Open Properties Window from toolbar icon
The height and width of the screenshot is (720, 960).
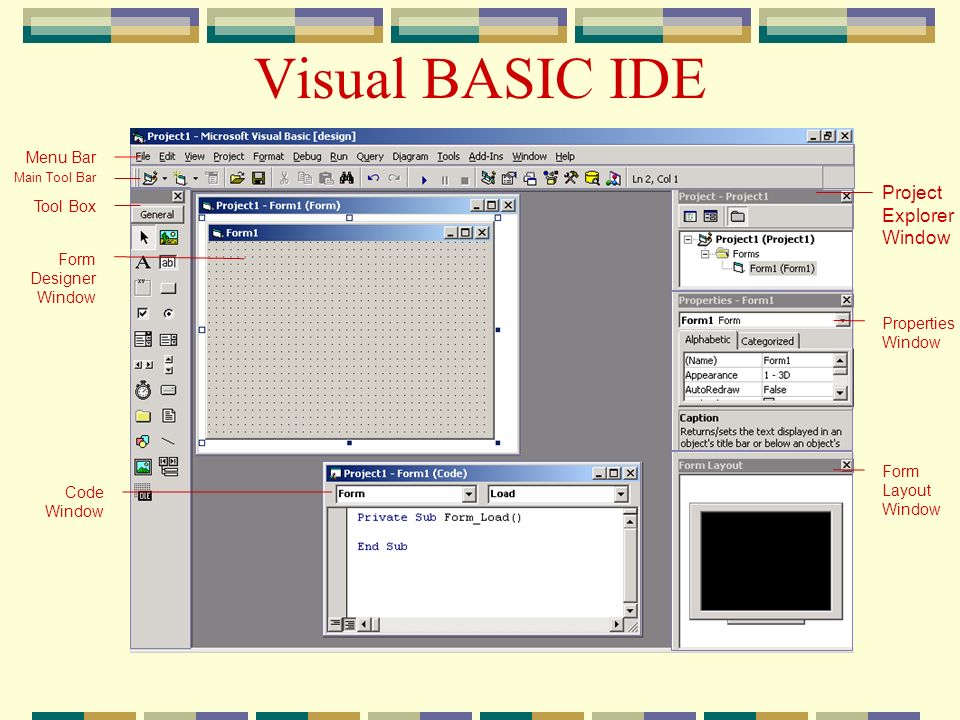click(509, 178)
